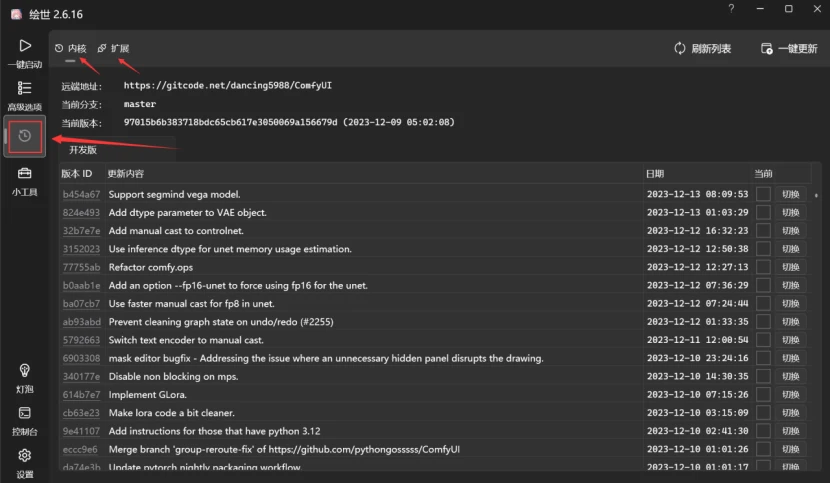Click the 一键更新 update button
This screenshot has height=483, width=830.
click(789, 48)
